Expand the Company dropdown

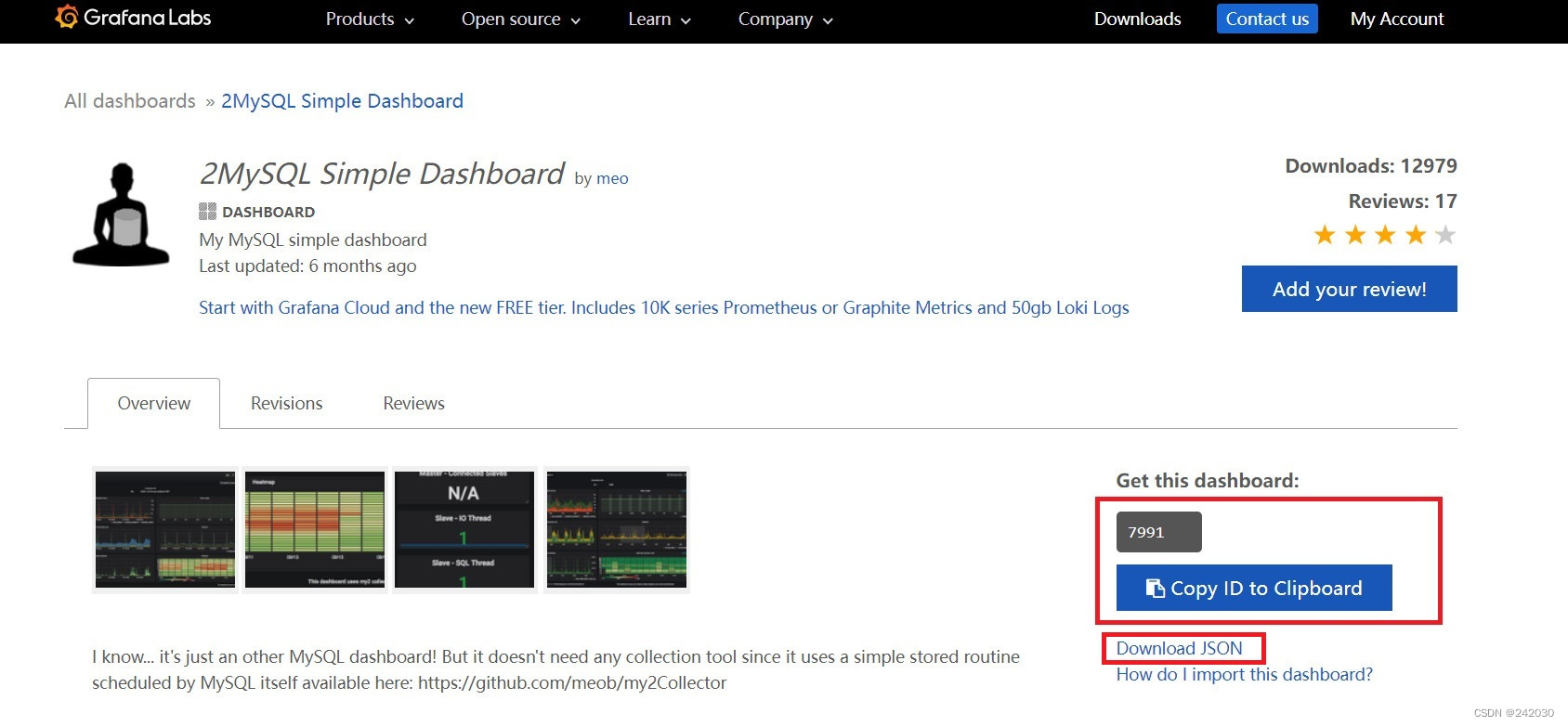pyautogui.click(x=785, y=19)
